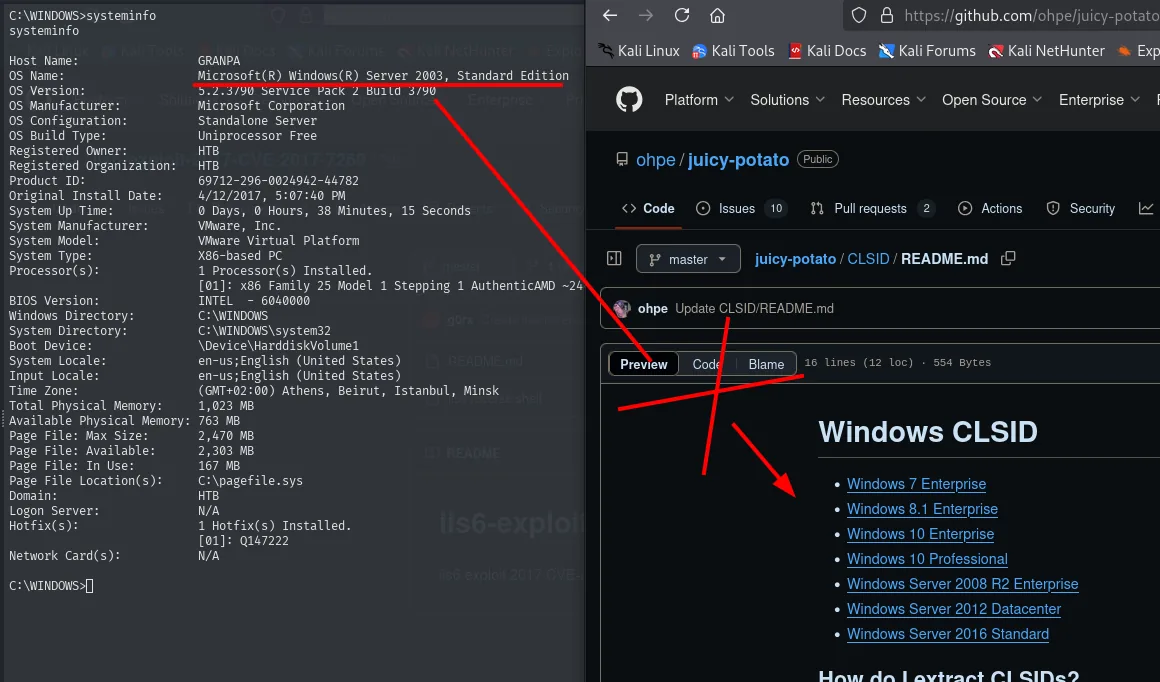Open the master branch dropdown
This screenshot has width=1160, height=682.
[x=688, y=259]
